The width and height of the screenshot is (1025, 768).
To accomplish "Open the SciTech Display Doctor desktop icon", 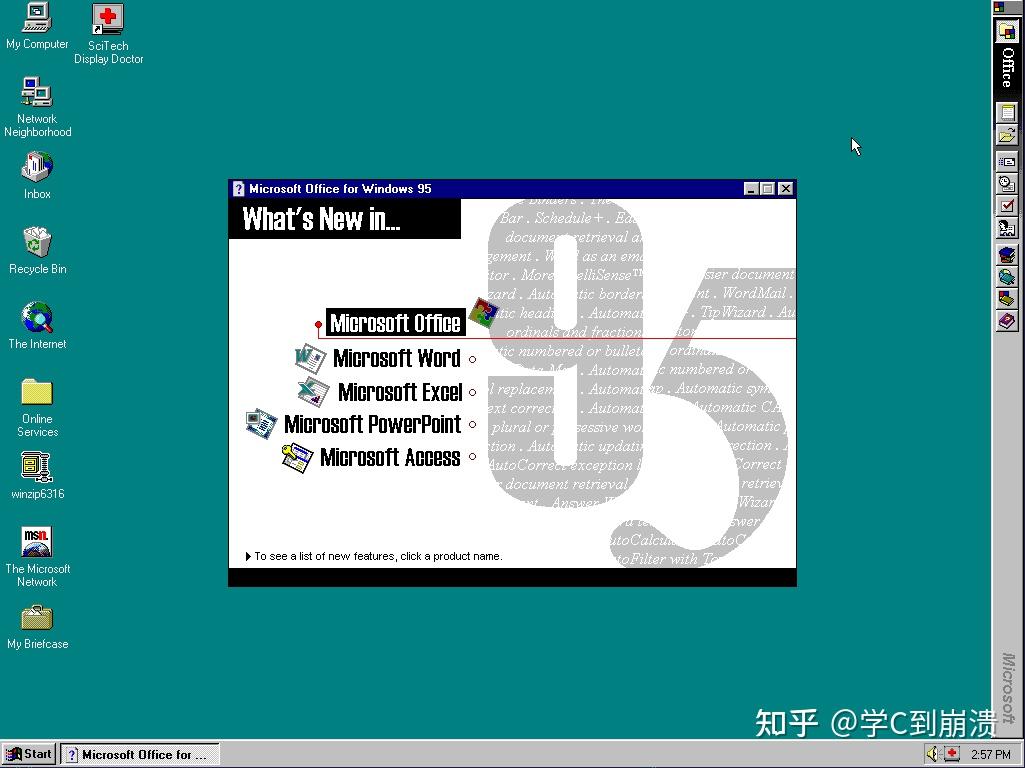I will (x=107, y=18).
